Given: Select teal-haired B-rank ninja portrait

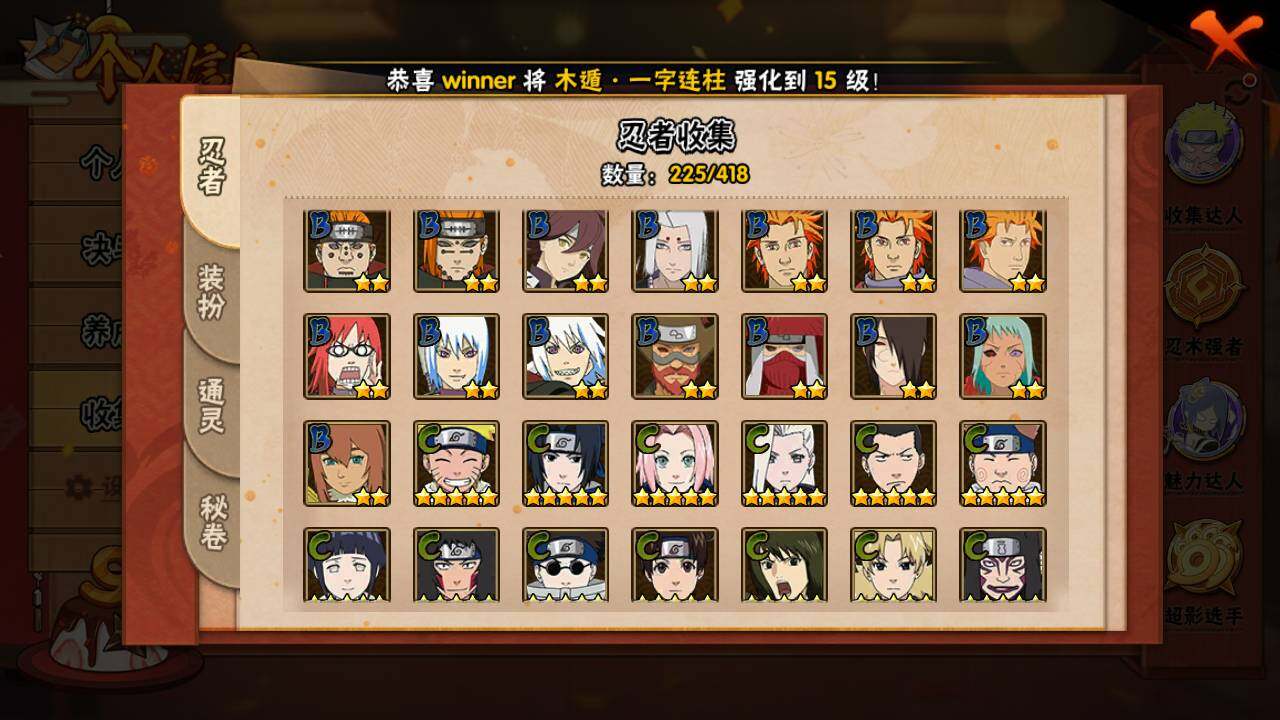Looking at the screenshot, I should click(1003, 357).
